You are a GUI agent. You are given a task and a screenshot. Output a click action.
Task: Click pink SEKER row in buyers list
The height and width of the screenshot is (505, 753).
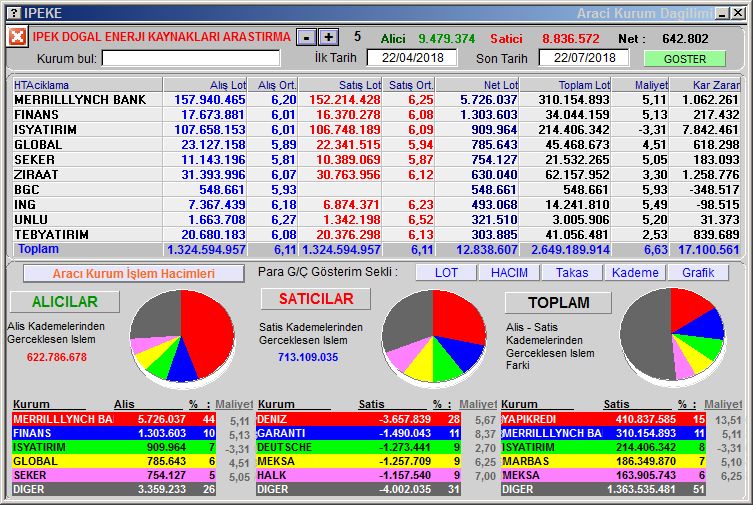tap(114, 475)
